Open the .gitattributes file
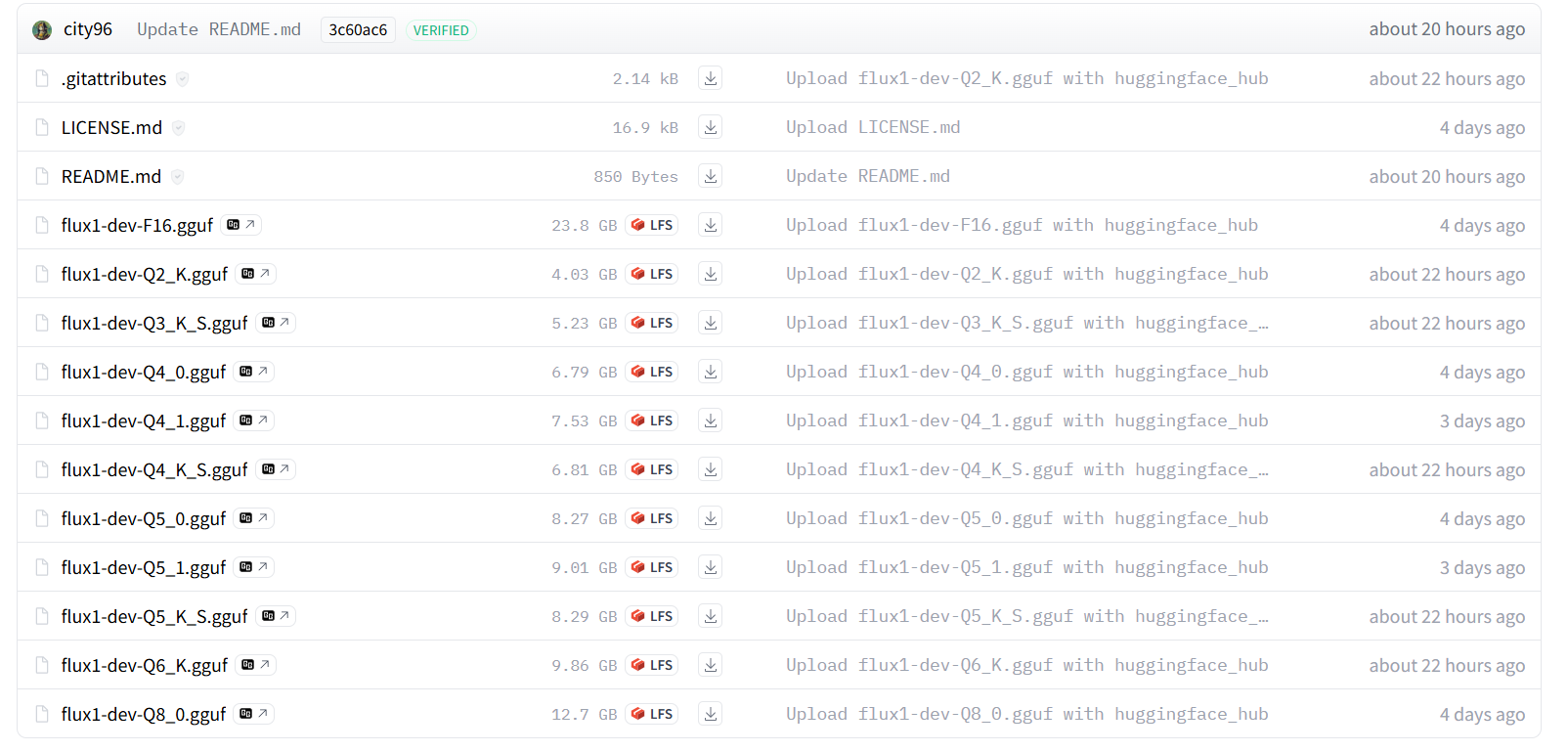 [113, 79]
